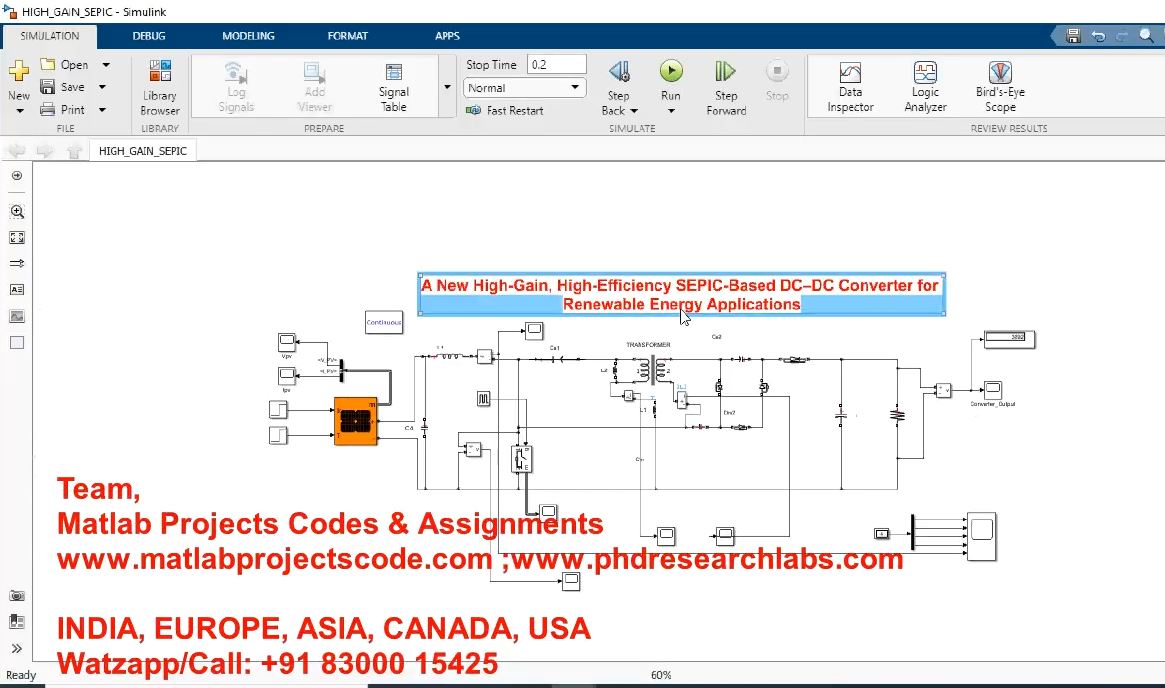Expand the Step Back options arrow

click(x=634, y=111)
